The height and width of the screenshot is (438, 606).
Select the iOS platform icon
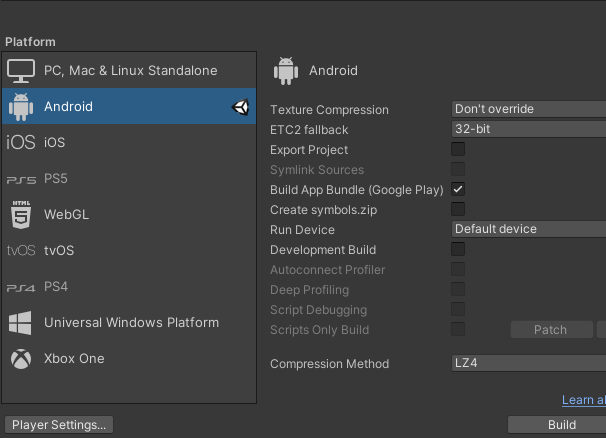[x=21, y=142]
